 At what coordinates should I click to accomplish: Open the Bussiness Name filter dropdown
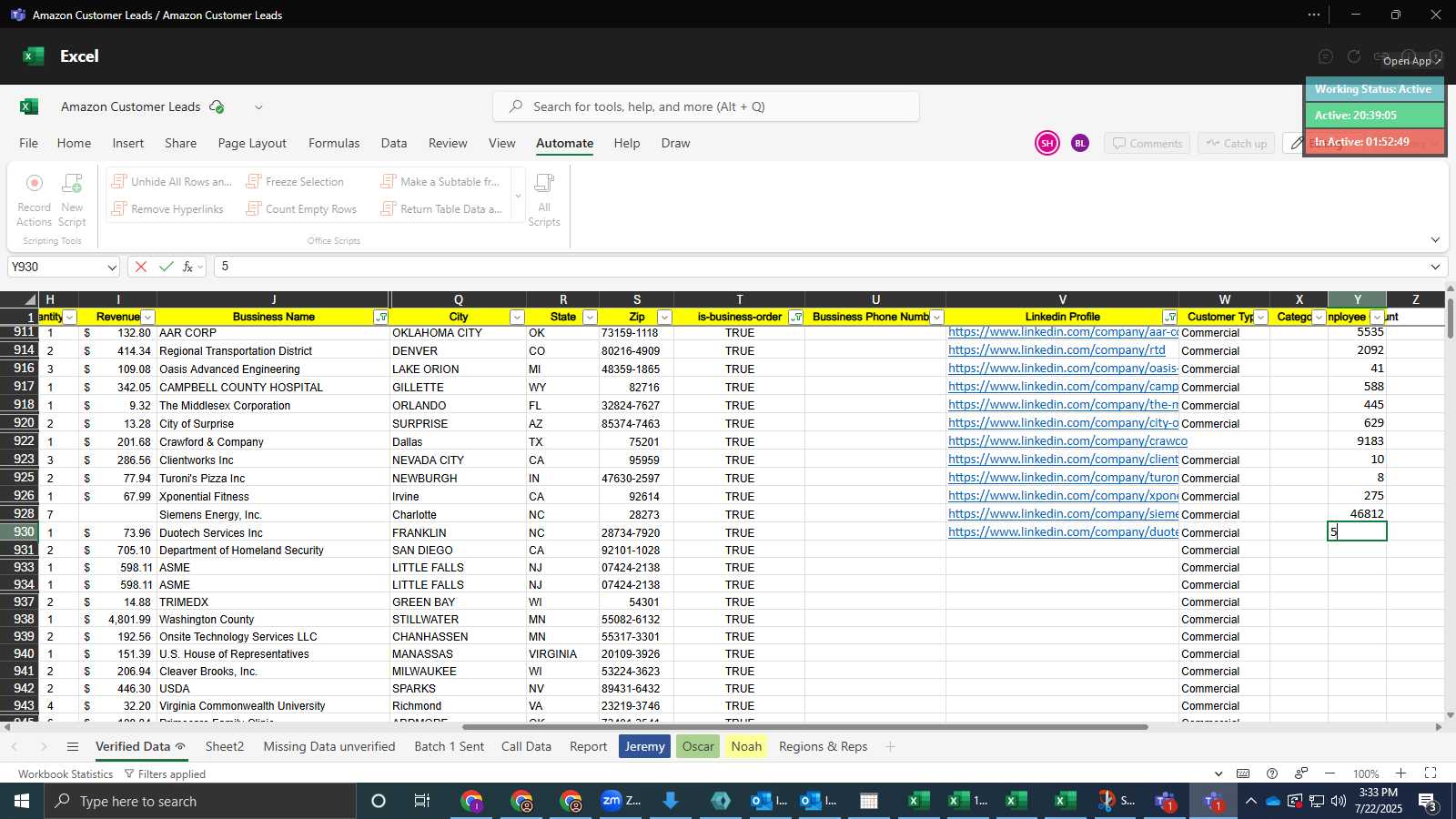pyautogui.click(x=381, y=317)
